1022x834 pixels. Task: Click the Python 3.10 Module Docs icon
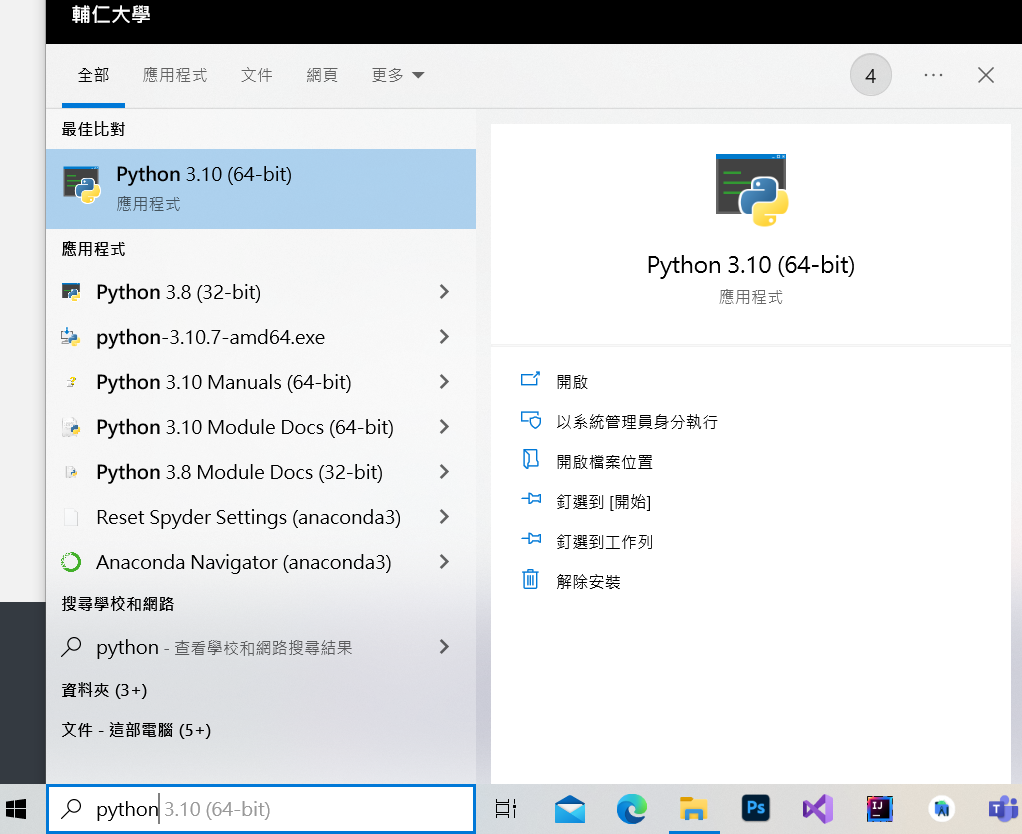point(71,427)
